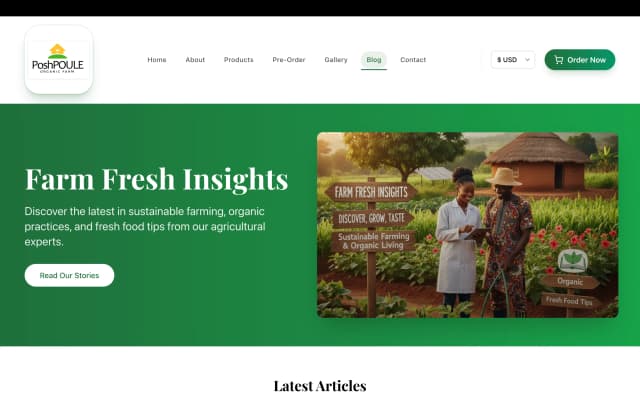Click the wooden Farm Fresh Insights signpost

click(371, 192)
